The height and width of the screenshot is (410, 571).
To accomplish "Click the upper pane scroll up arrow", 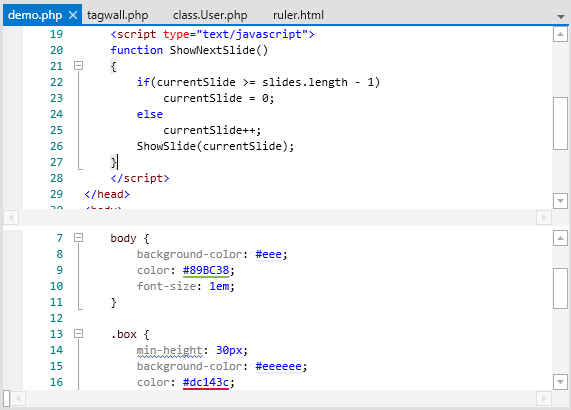I will tap(560, 35).
